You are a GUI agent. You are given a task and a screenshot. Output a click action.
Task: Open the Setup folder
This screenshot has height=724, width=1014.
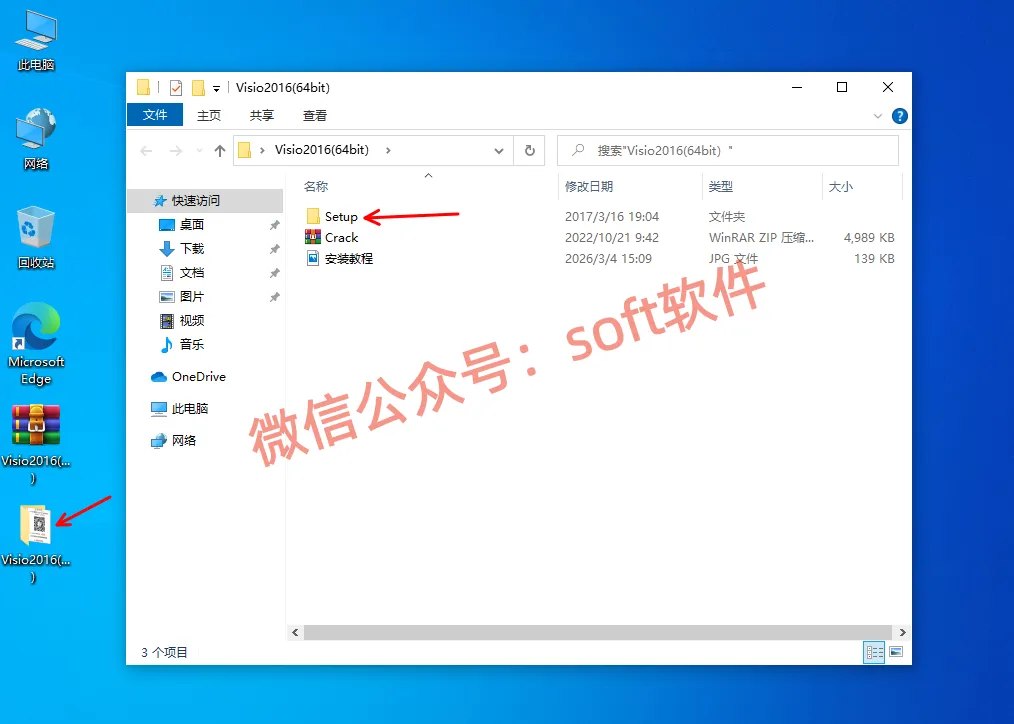point(340,217)
